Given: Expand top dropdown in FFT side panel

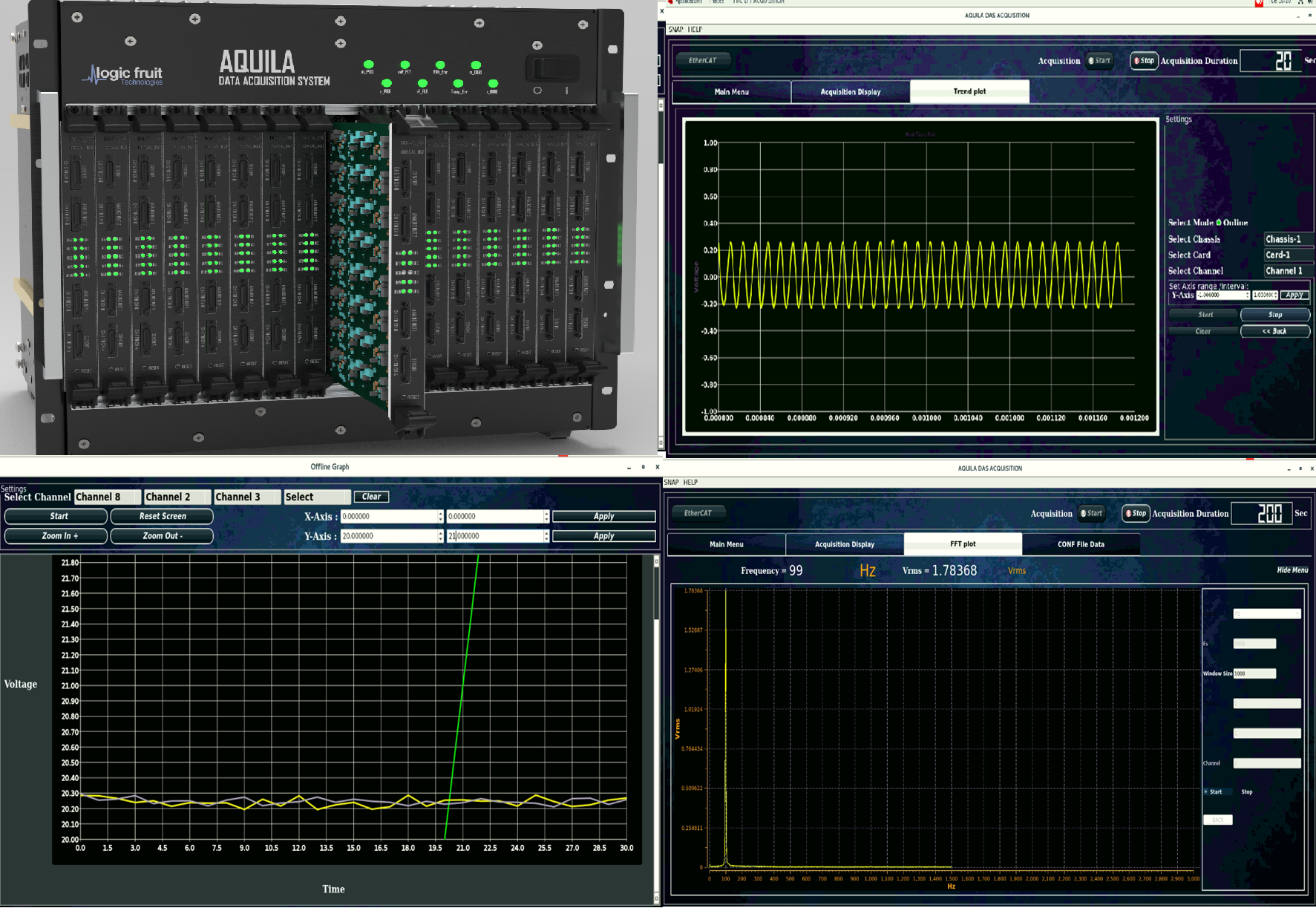Looking at the screenshot, I should coord(1267,614).
